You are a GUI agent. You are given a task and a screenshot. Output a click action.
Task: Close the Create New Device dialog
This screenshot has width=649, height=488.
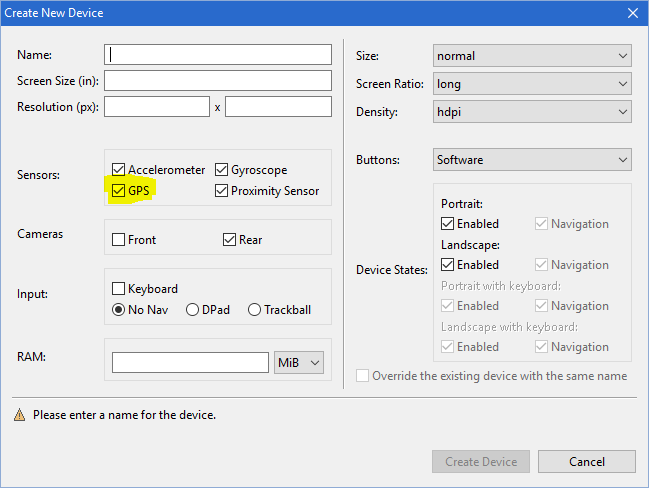click(x=632, y=13)
